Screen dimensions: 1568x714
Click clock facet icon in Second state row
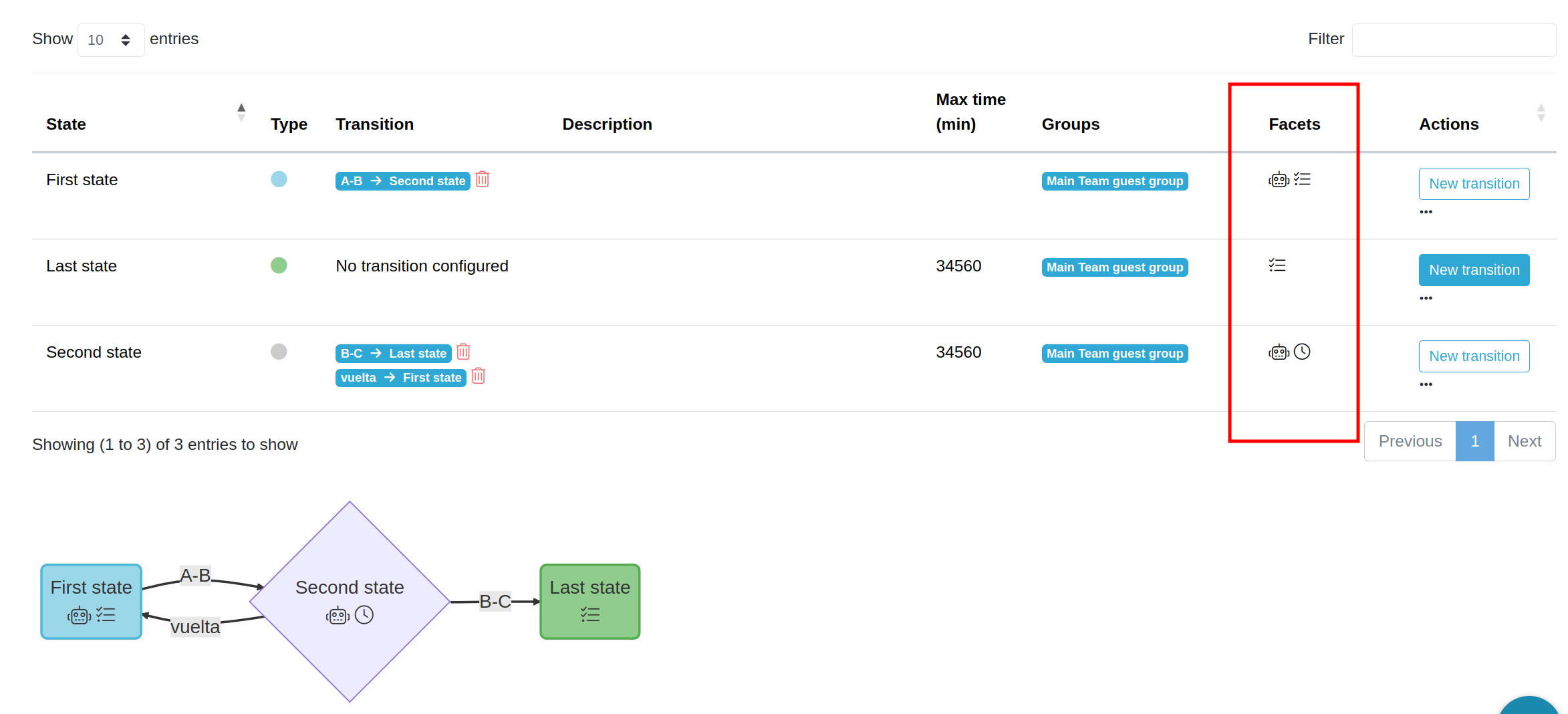[1302, 352]
